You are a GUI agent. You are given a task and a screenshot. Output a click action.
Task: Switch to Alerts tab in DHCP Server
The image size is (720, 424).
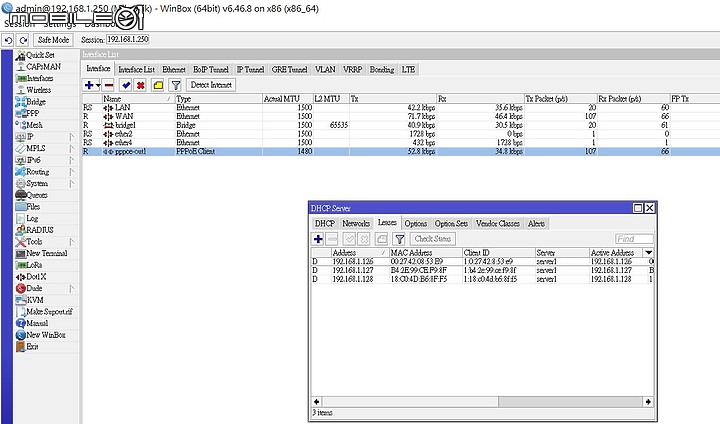pyautogui.click(x=536, y=223)
